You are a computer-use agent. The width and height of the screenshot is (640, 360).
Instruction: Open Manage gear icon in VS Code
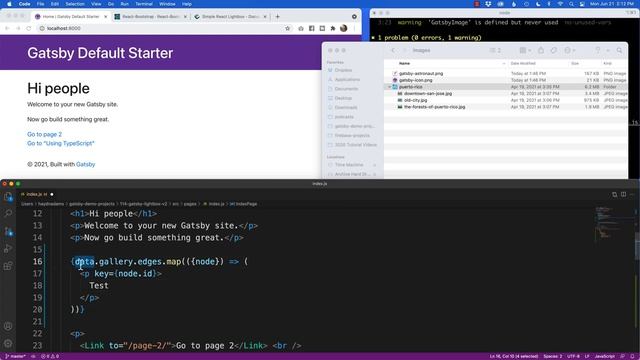8,343
